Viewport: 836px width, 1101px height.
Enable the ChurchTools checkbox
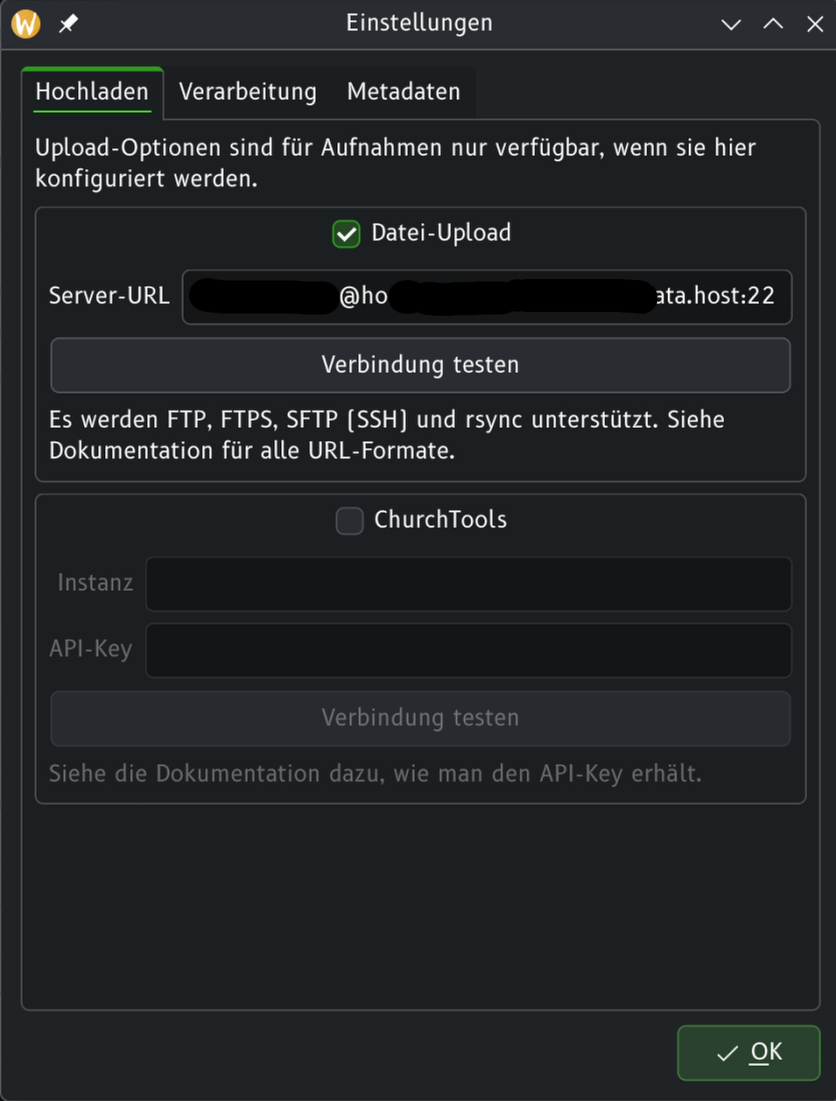tap(349, 521)
